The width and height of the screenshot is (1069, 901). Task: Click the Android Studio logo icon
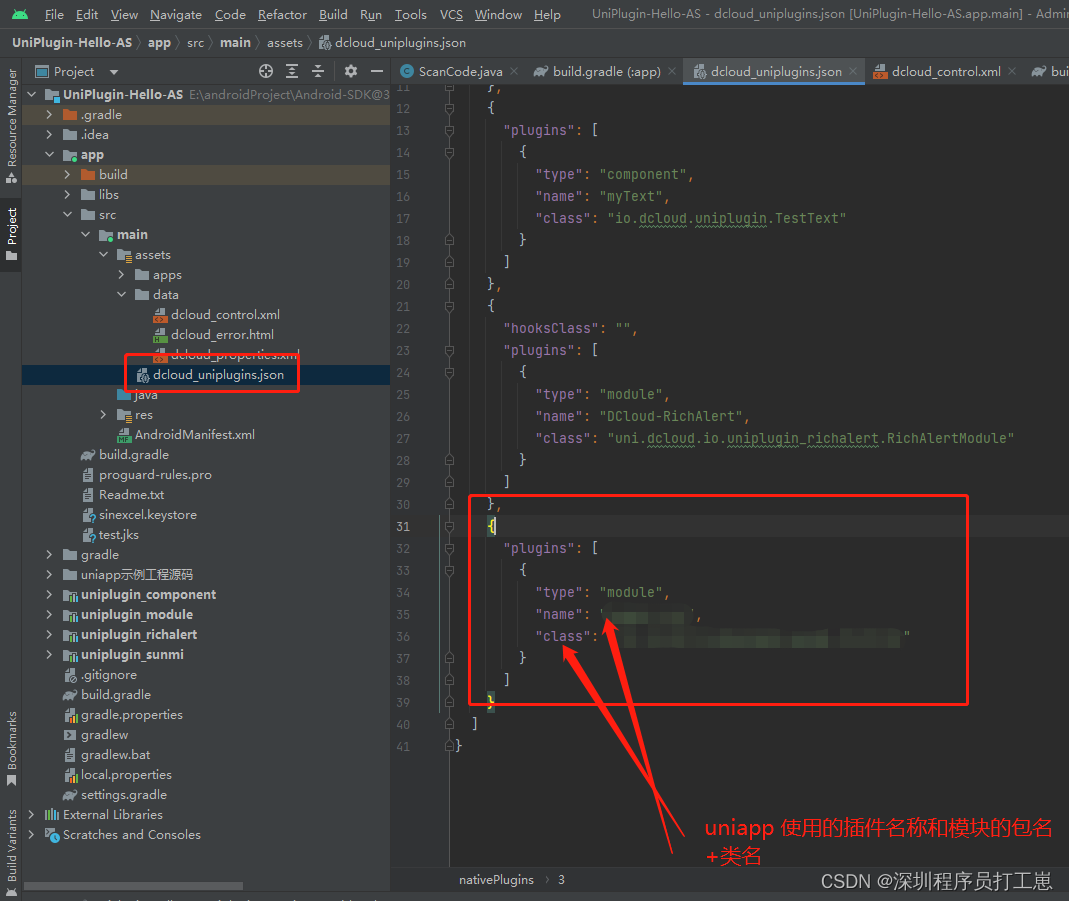pyautogui.click(x=20, y=14)
